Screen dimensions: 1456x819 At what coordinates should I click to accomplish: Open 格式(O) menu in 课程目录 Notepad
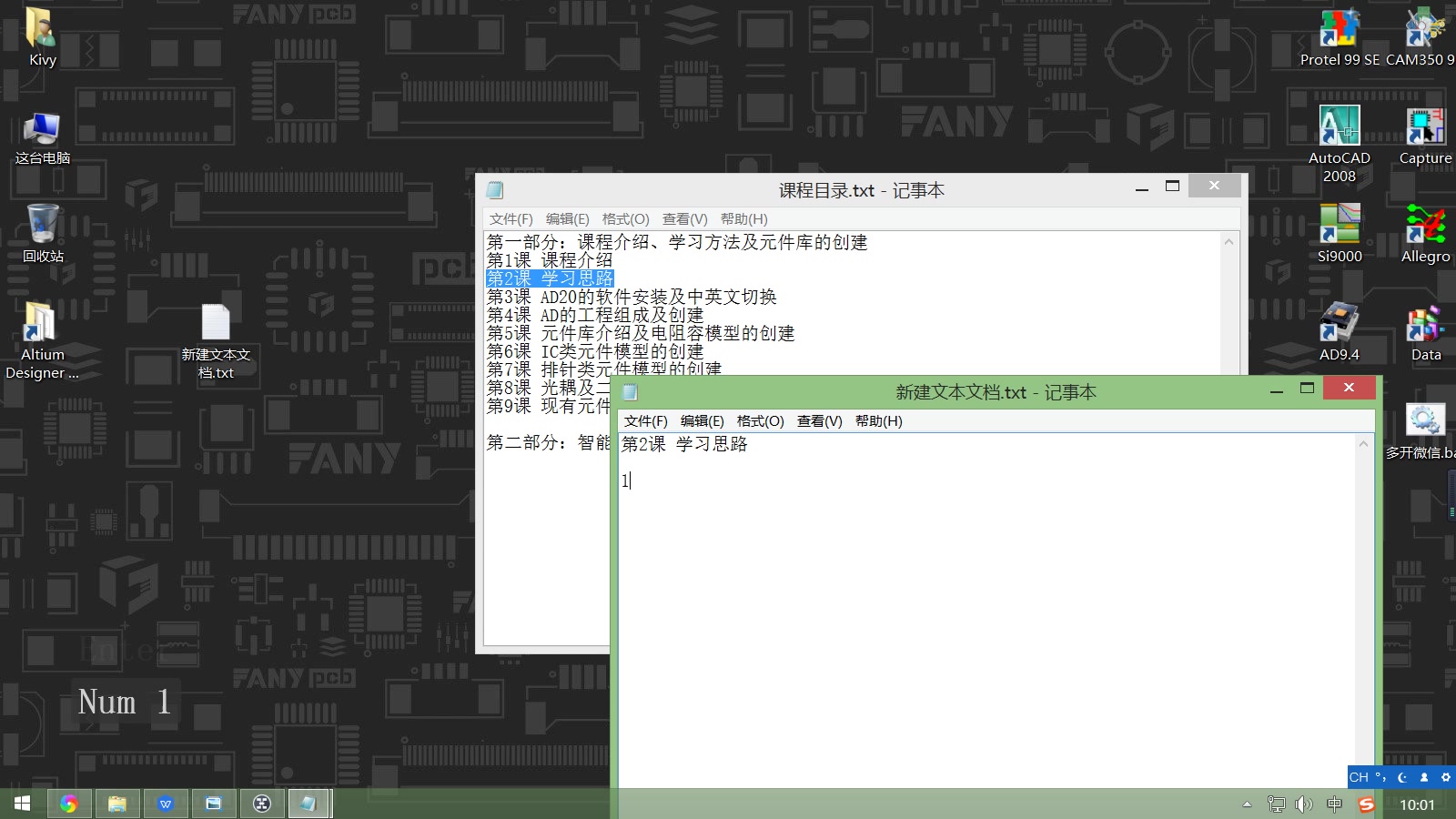(x=626, y=219)
